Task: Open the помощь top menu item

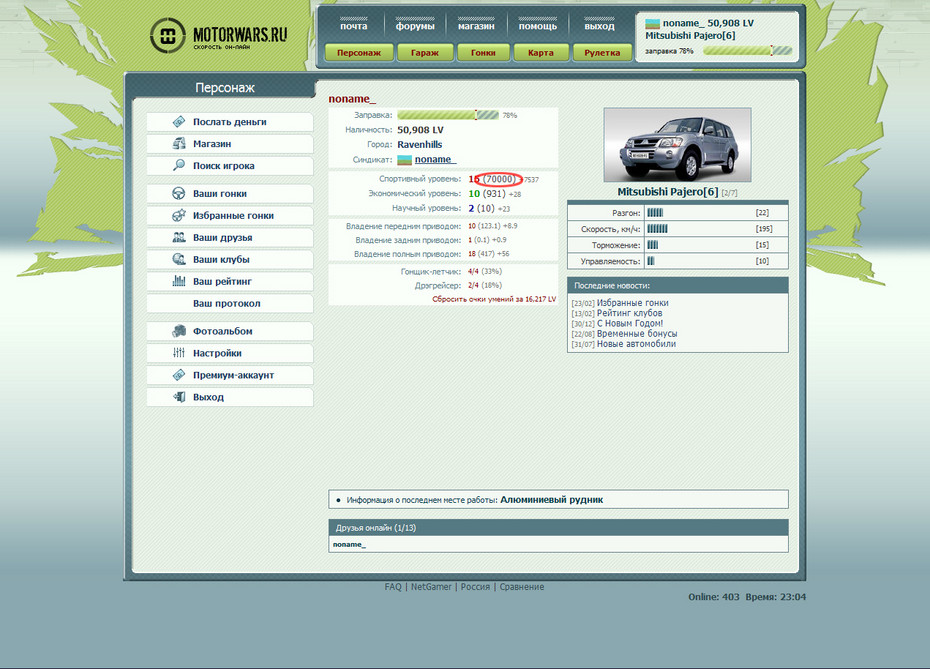Action: tap(537, 26)
